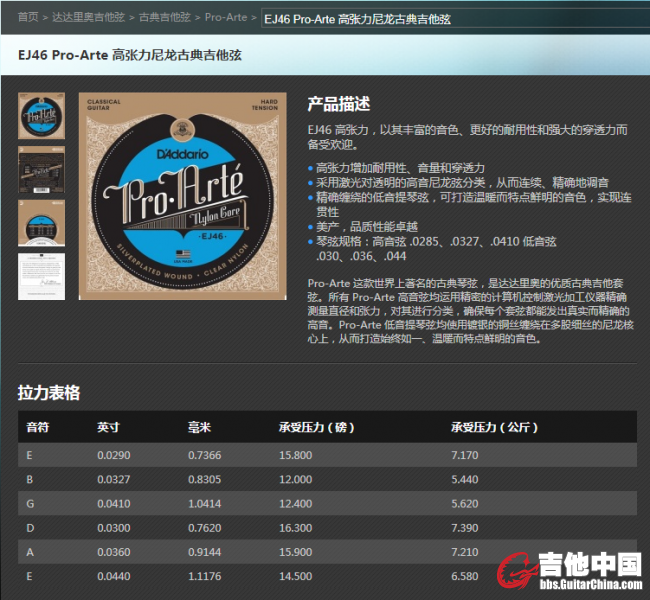This screenshot has height=600, width=650.
Task: Click the 音符 column header
Action: tap(38, 427)
